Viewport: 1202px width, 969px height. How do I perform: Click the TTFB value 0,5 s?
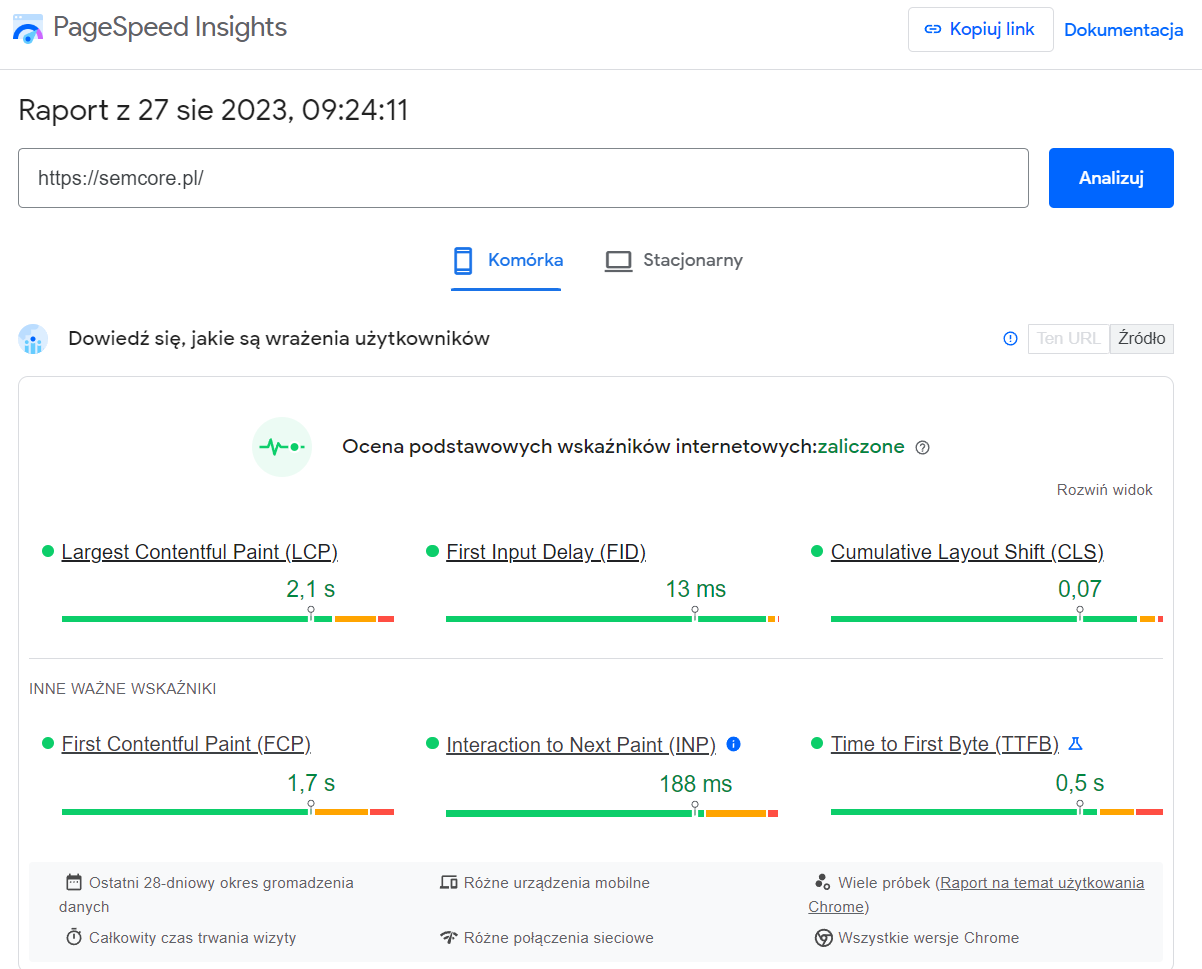coord(1080,782)
